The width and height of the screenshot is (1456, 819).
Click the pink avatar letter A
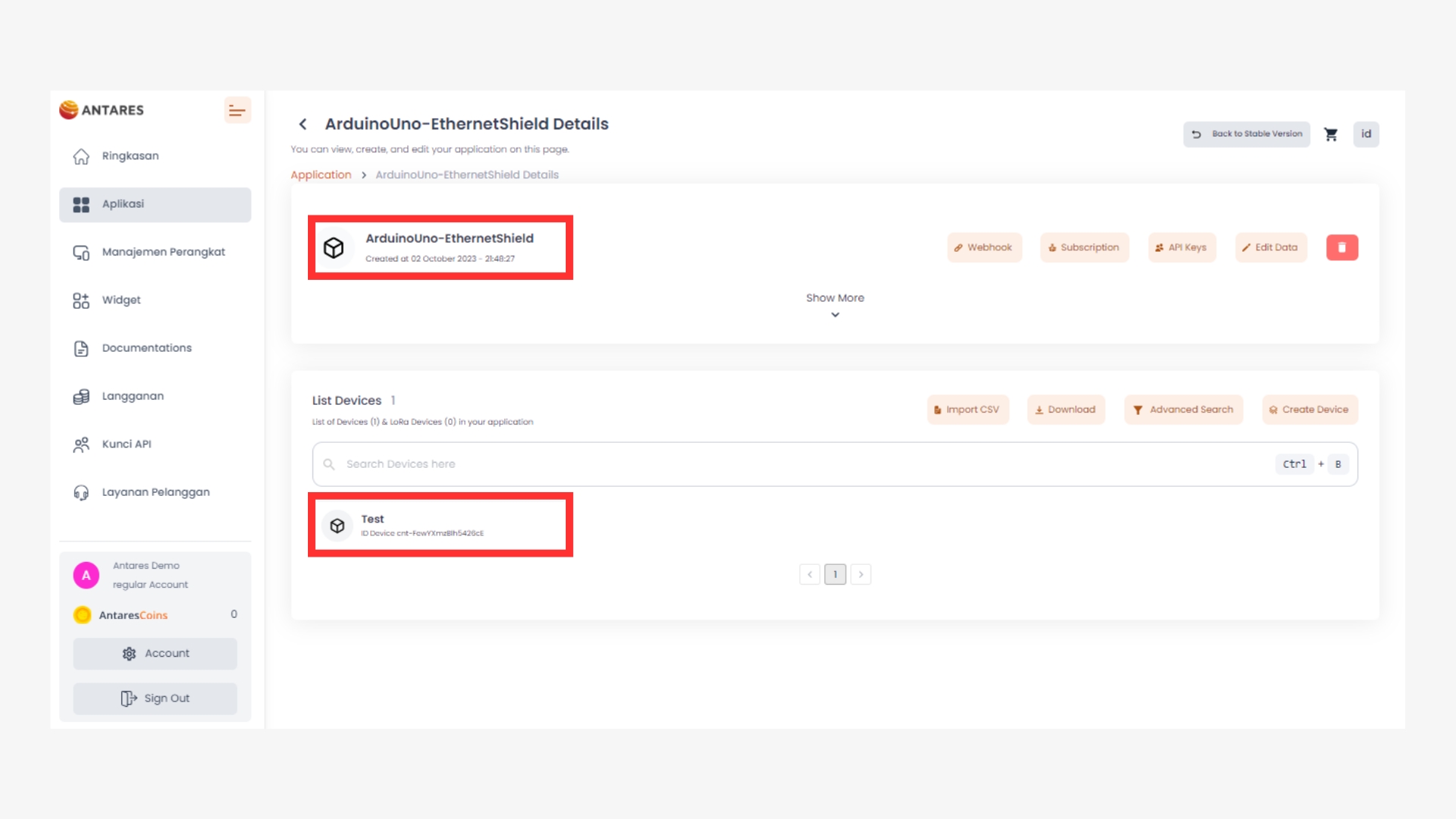coord(86,576)
